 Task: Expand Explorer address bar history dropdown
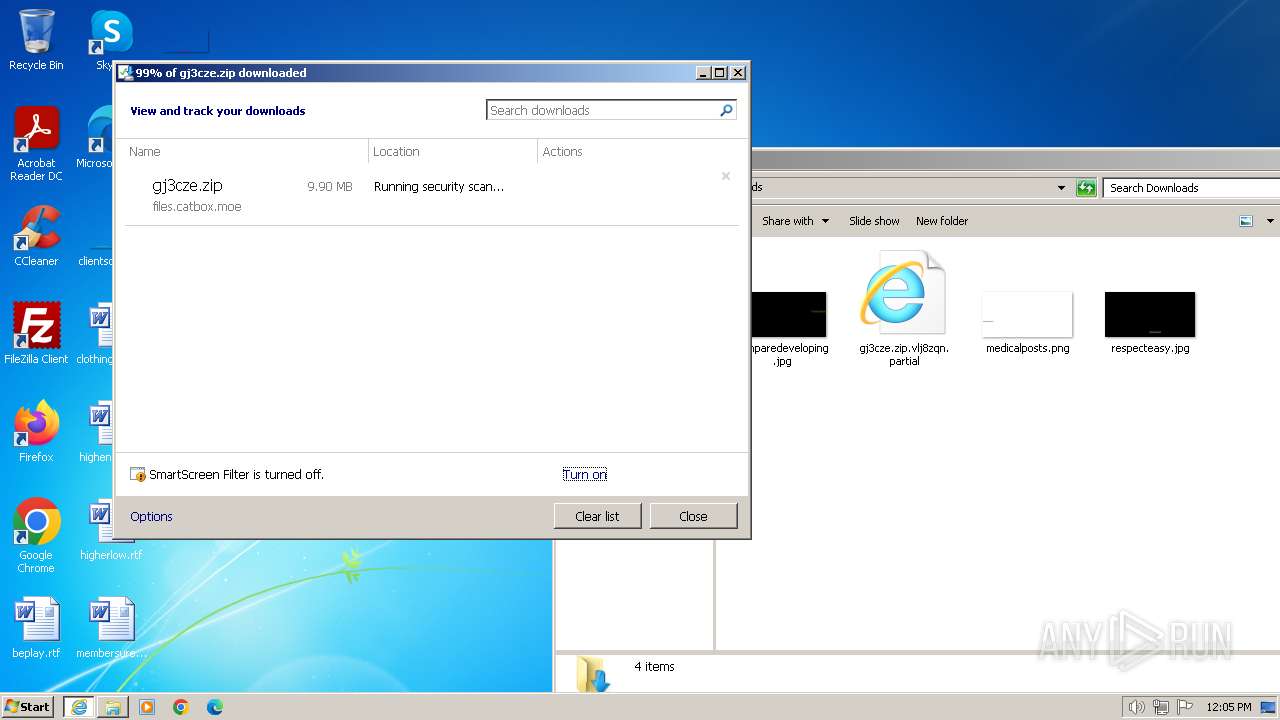click(1061, 187)
